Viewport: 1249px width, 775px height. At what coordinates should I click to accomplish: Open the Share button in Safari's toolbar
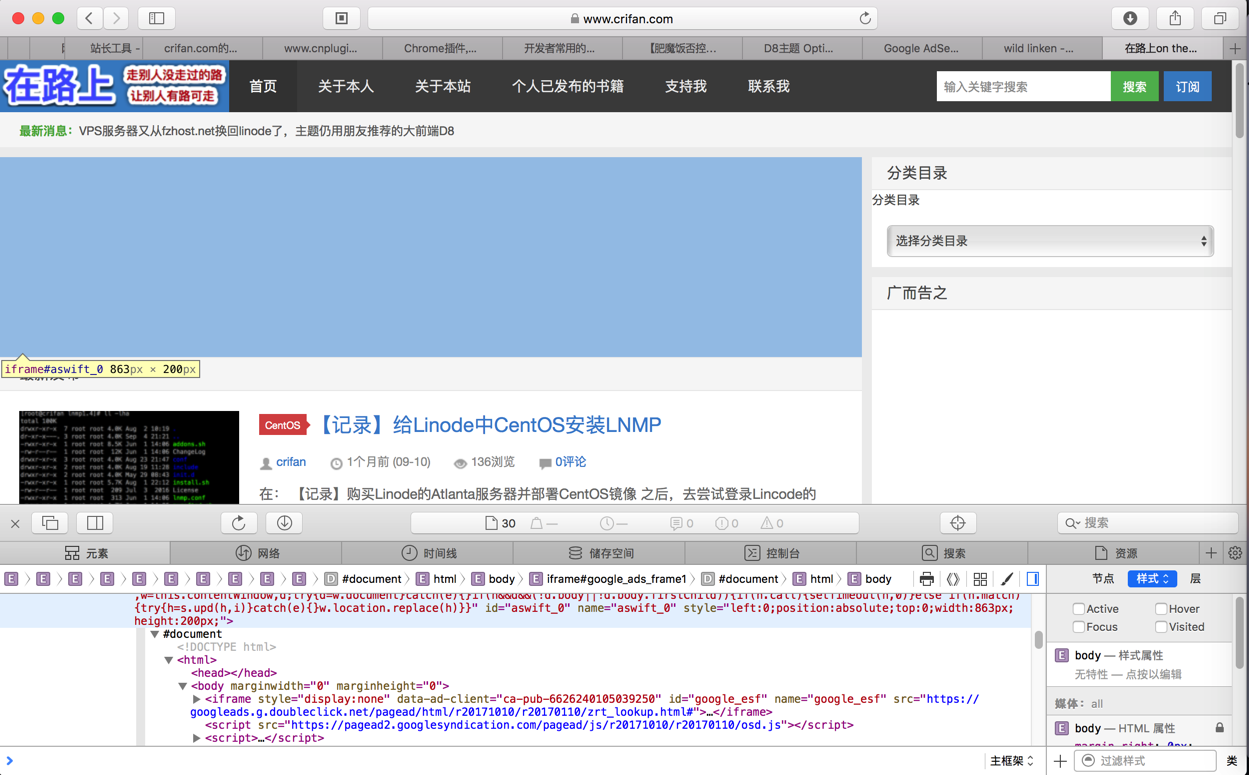pyautogui.click(x=1175, y=18)
